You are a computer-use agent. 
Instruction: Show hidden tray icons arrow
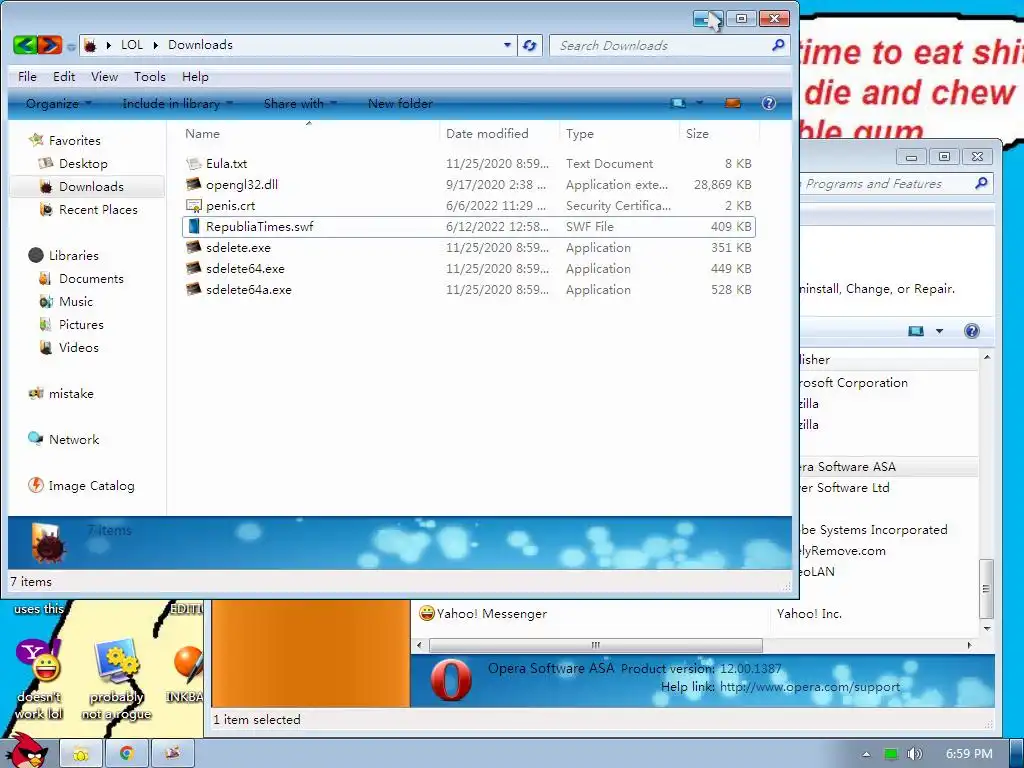[x=866, y=754]
